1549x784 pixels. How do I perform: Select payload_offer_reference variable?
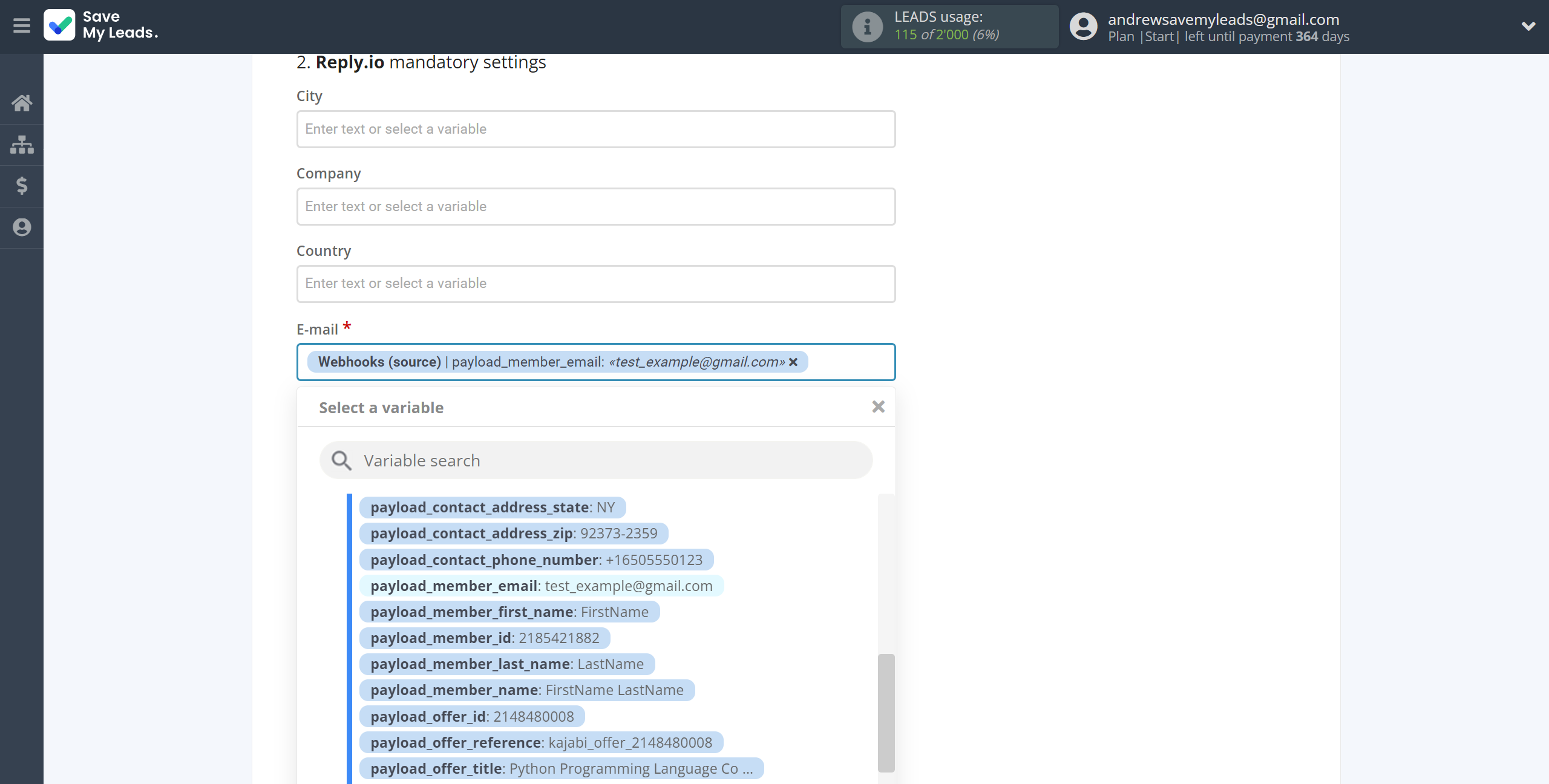point(541,742)
